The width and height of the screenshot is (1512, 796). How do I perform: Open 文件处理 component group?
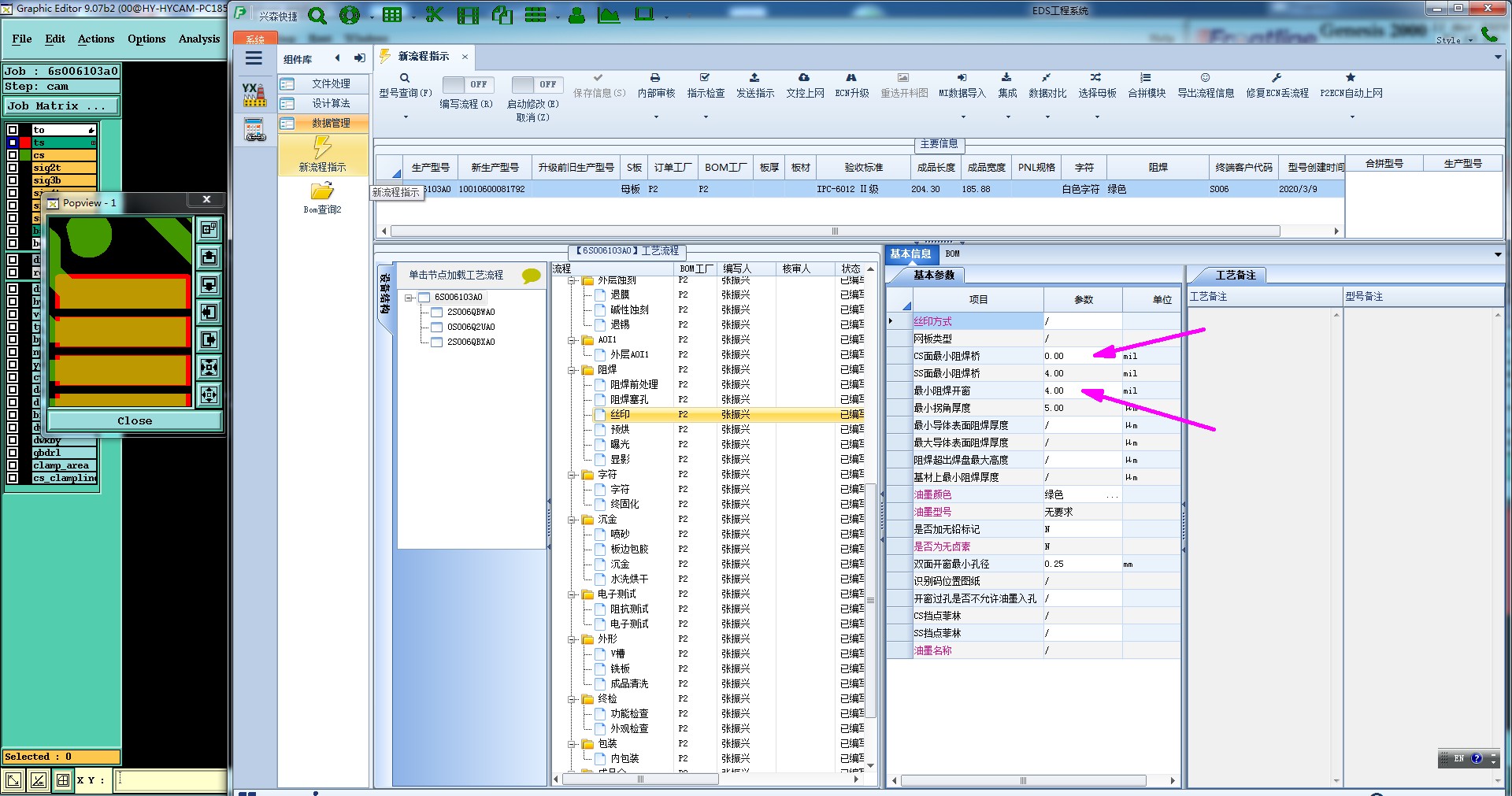point(323,83)
